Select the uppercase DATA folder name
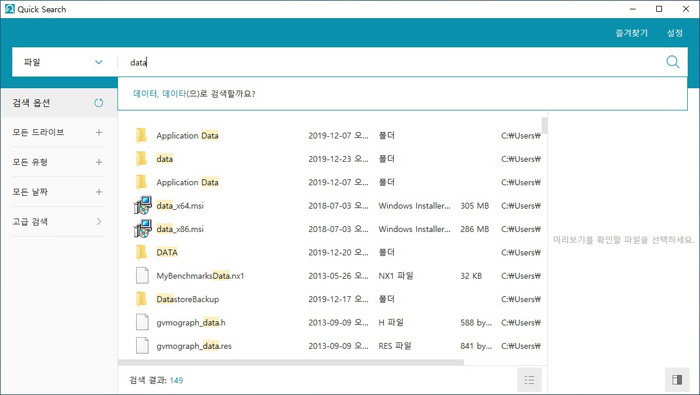Screen dimensions: 700x395 pyautogui.click(x=167, y=252)
